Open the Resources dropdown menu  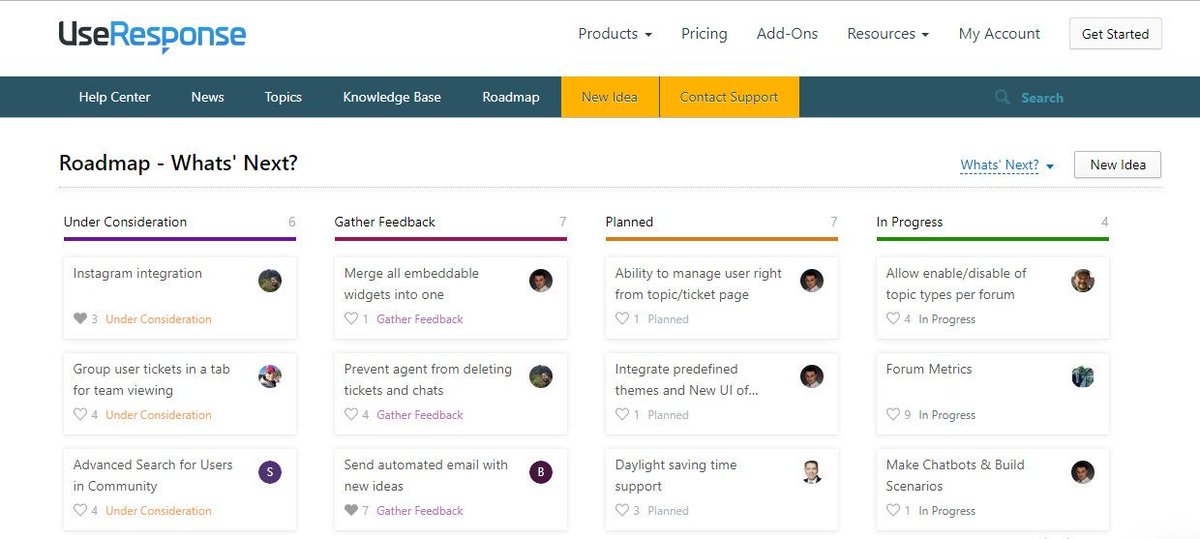point(888,34)
